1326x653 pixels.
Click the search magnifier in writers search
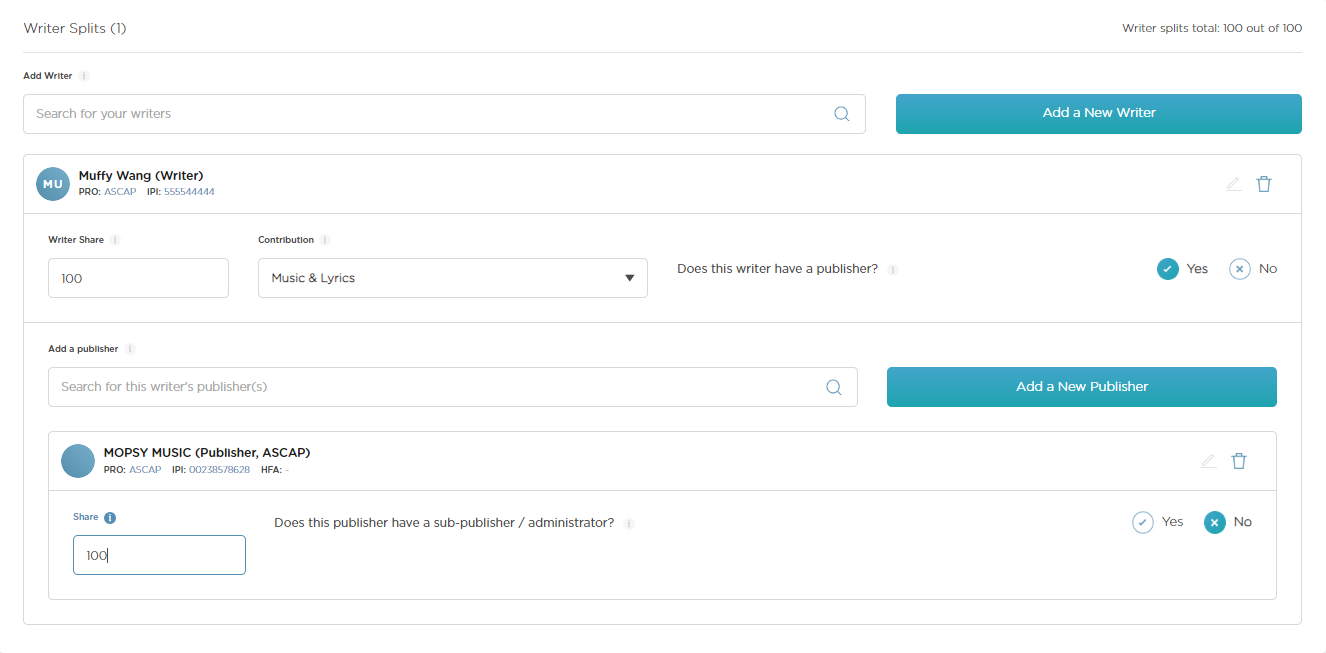coord(842,114)
